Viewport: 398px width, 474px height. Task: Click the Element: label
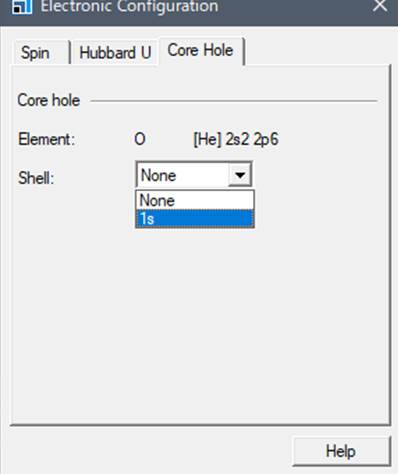tap(47, 139)
